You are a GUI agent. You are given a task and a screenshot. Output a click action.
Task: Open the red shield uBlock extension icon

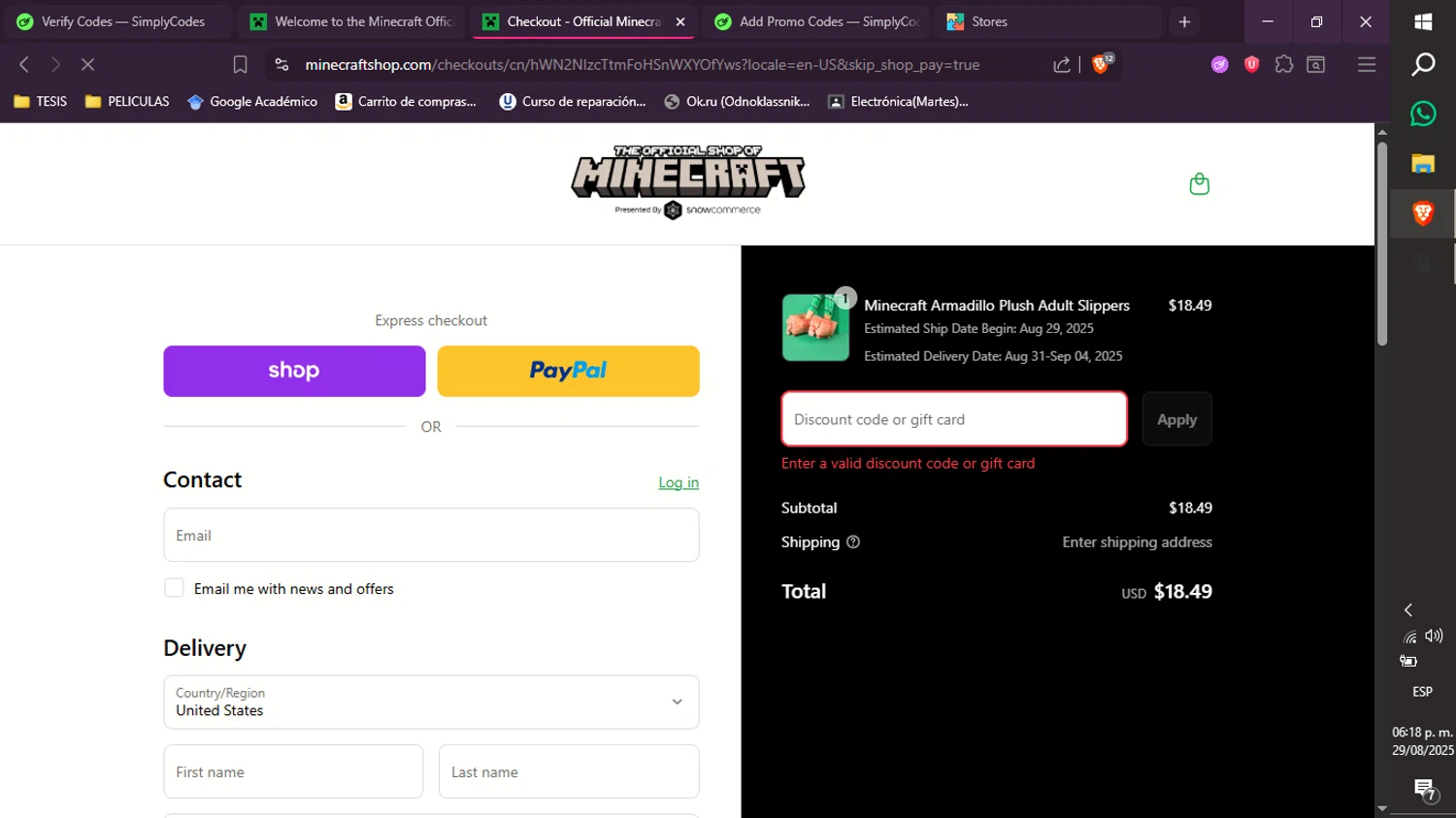pos(1252,64)
